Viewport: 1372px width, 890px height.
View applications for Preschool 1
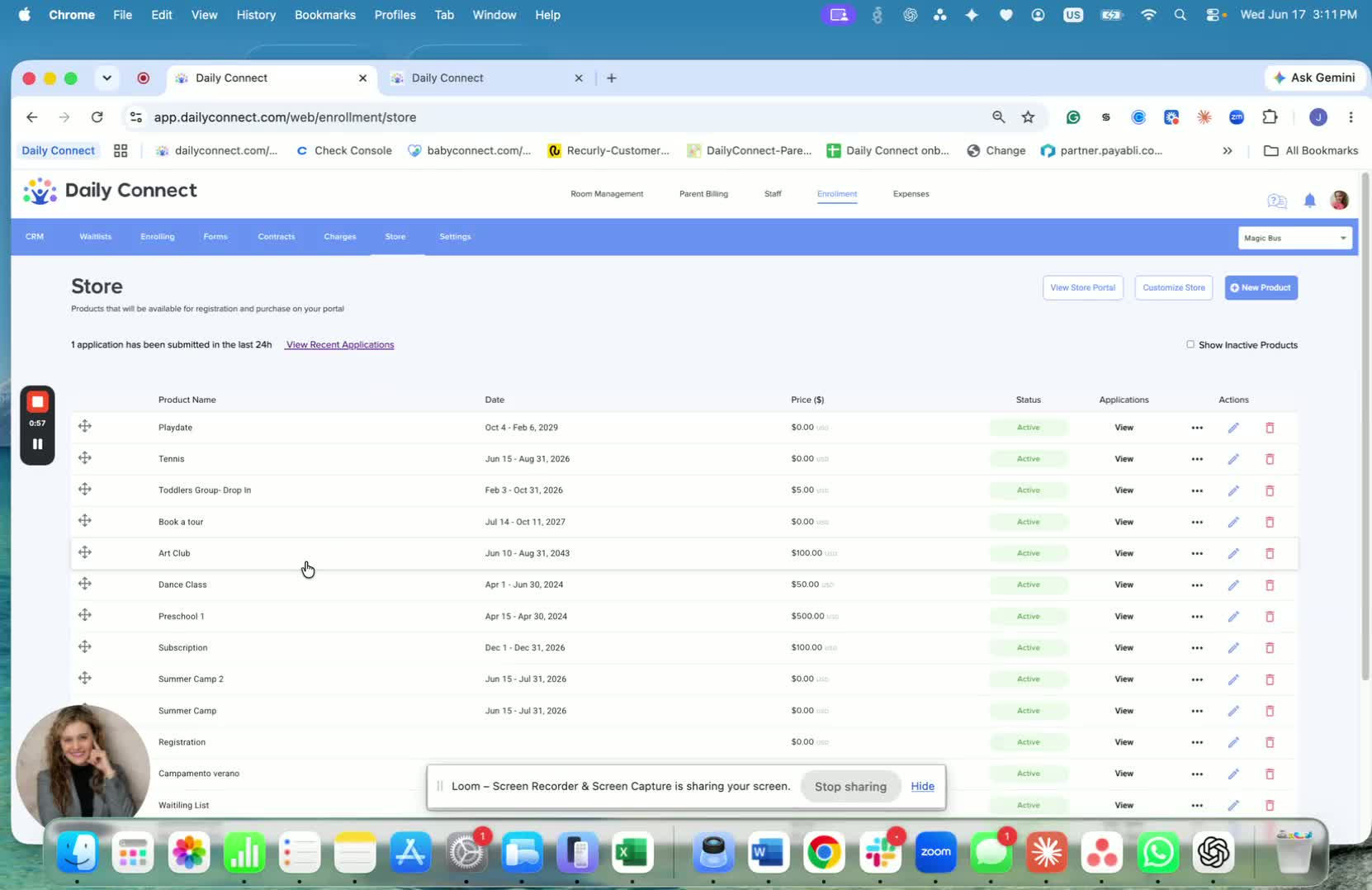pyautogui.click(x=1124, y=617)
